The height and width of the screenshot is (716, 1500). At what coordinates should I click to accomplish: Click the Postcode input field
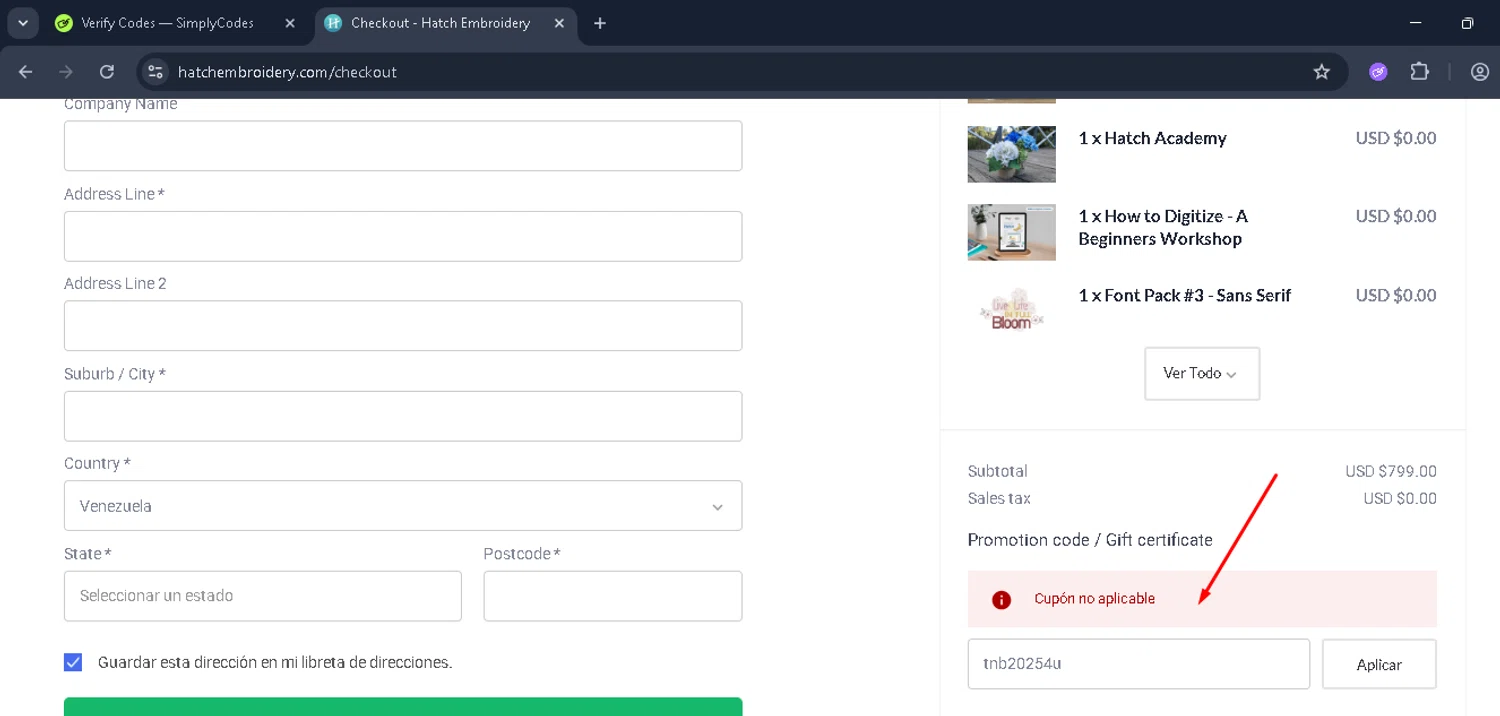click(613, 596)
